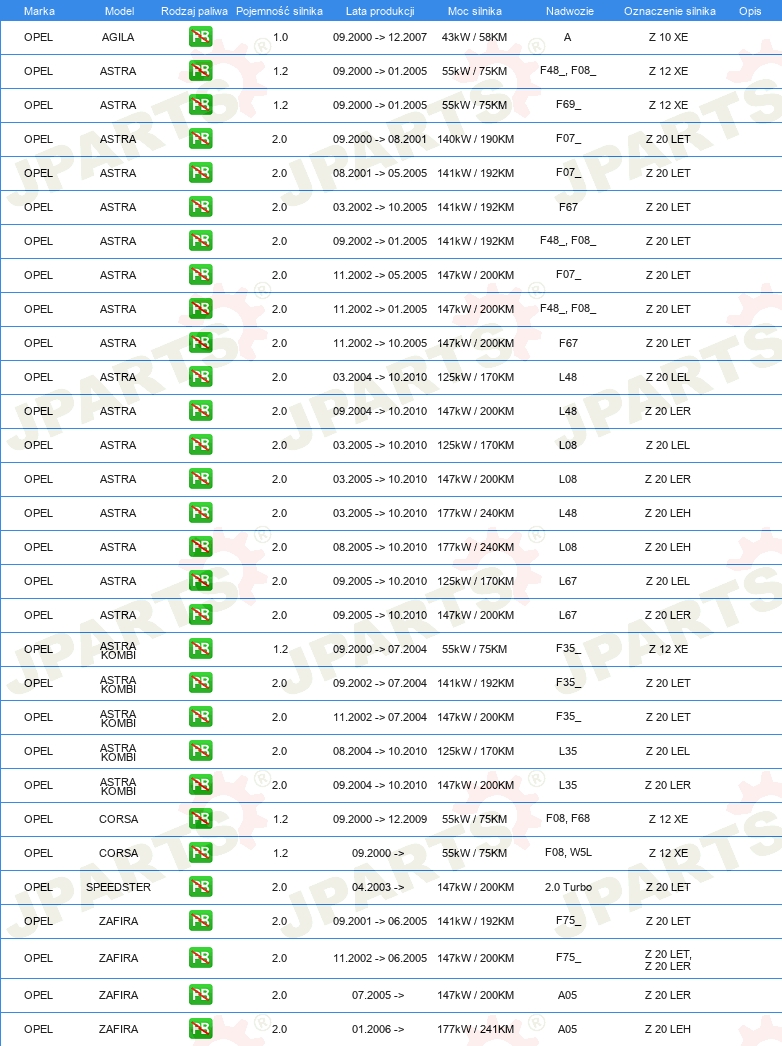Click the Nadwozie column header
The width and height of the screenshot is (782, 1046).
click(x=569, y=11)
